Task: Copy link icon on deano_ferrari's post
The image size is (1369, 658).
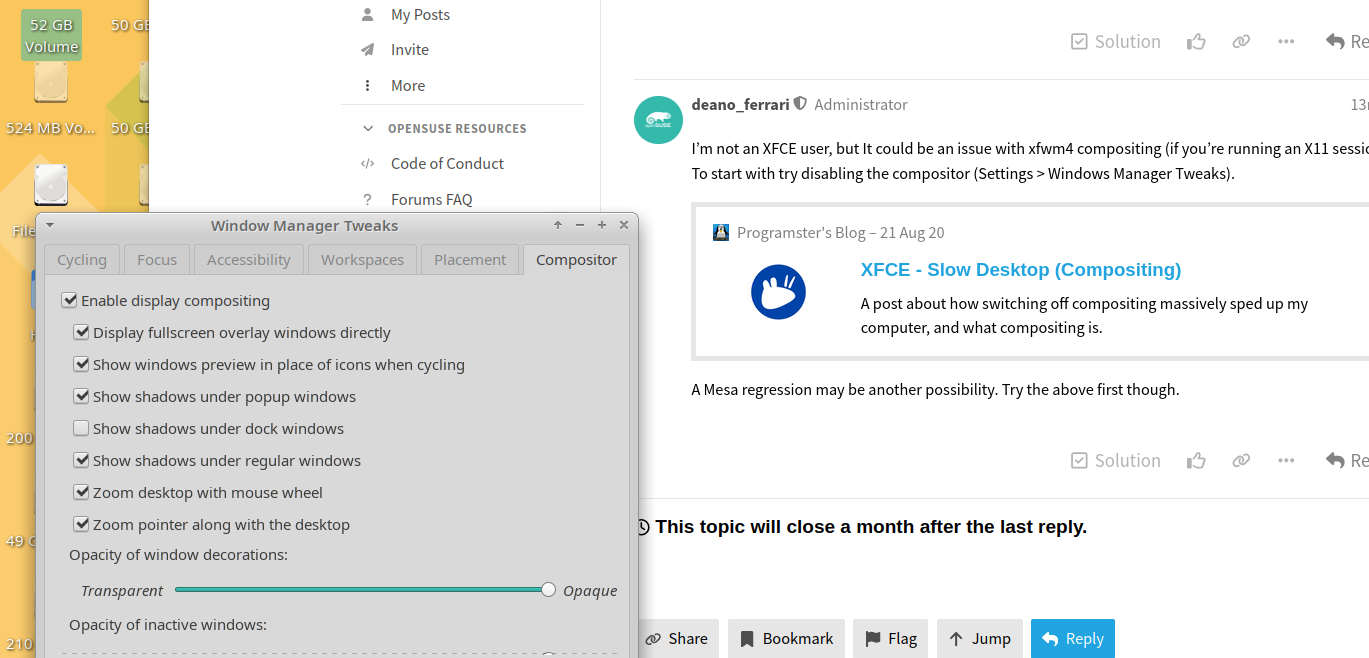Action: click(1241, 460)
